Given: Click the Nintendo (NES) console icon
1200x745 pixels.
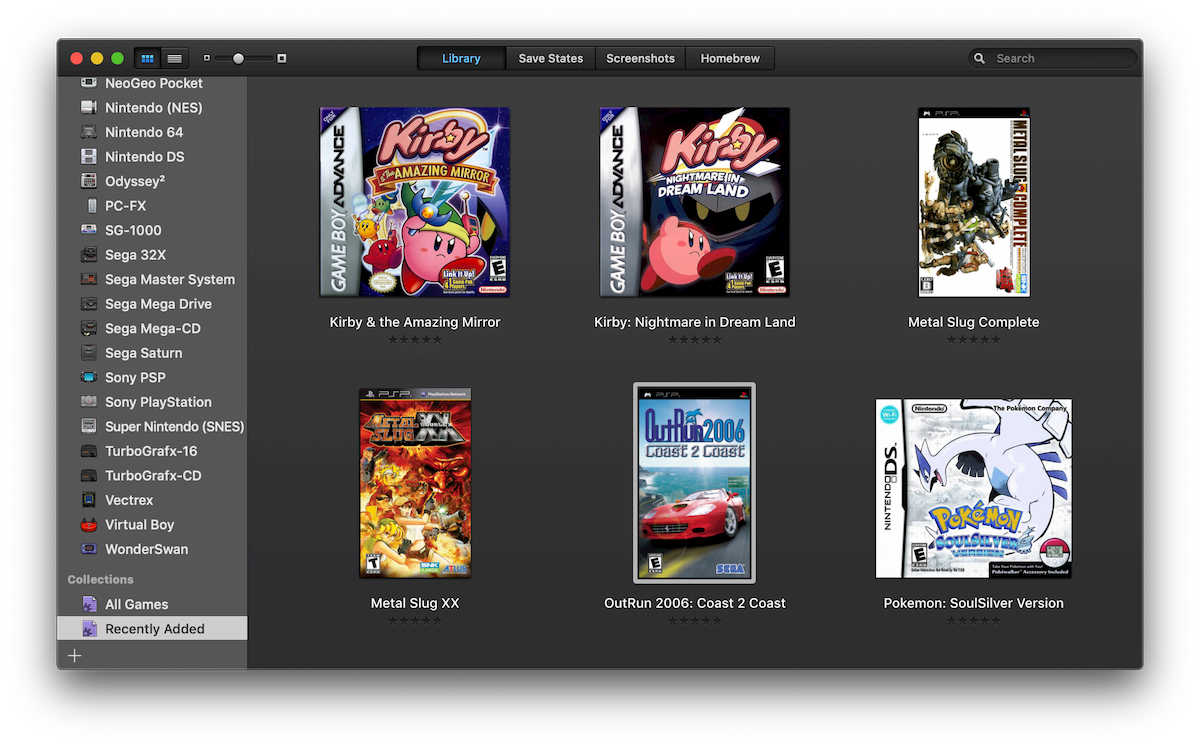Looking at the screenshot, I should pyautogui.click(x=88, y=107).
